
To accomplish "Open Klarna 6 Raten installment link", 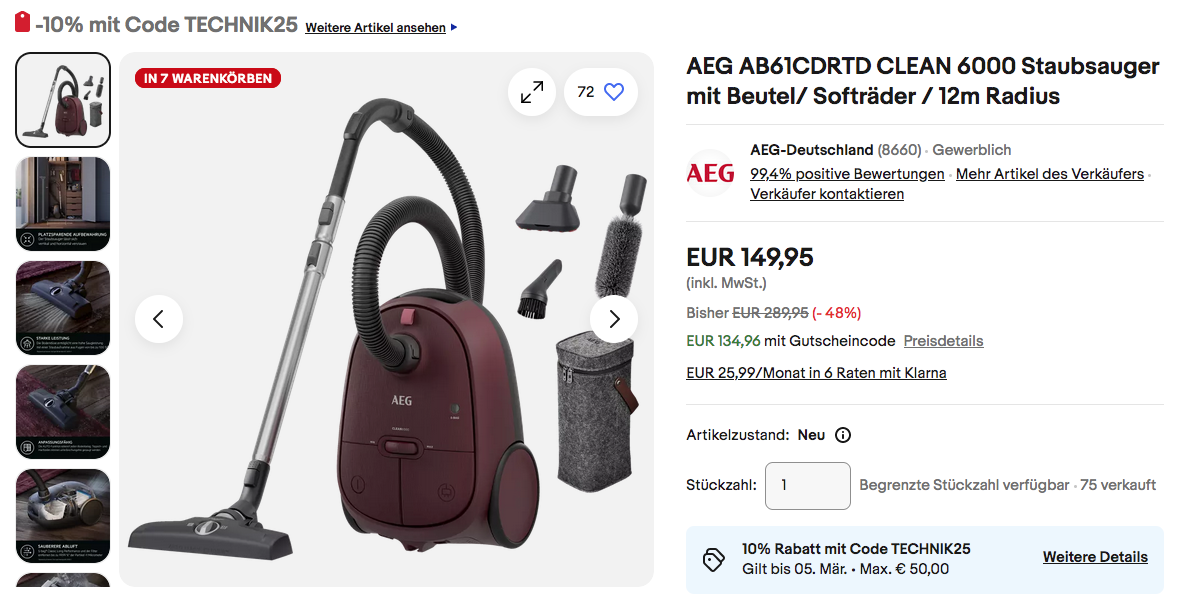I will coord(816,373).
